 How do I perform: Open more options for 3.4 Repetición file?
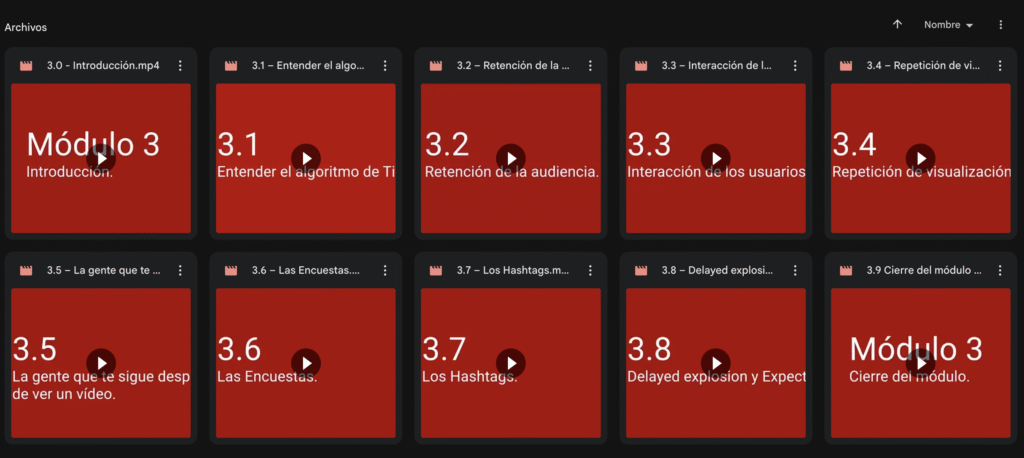(1000, 66)
